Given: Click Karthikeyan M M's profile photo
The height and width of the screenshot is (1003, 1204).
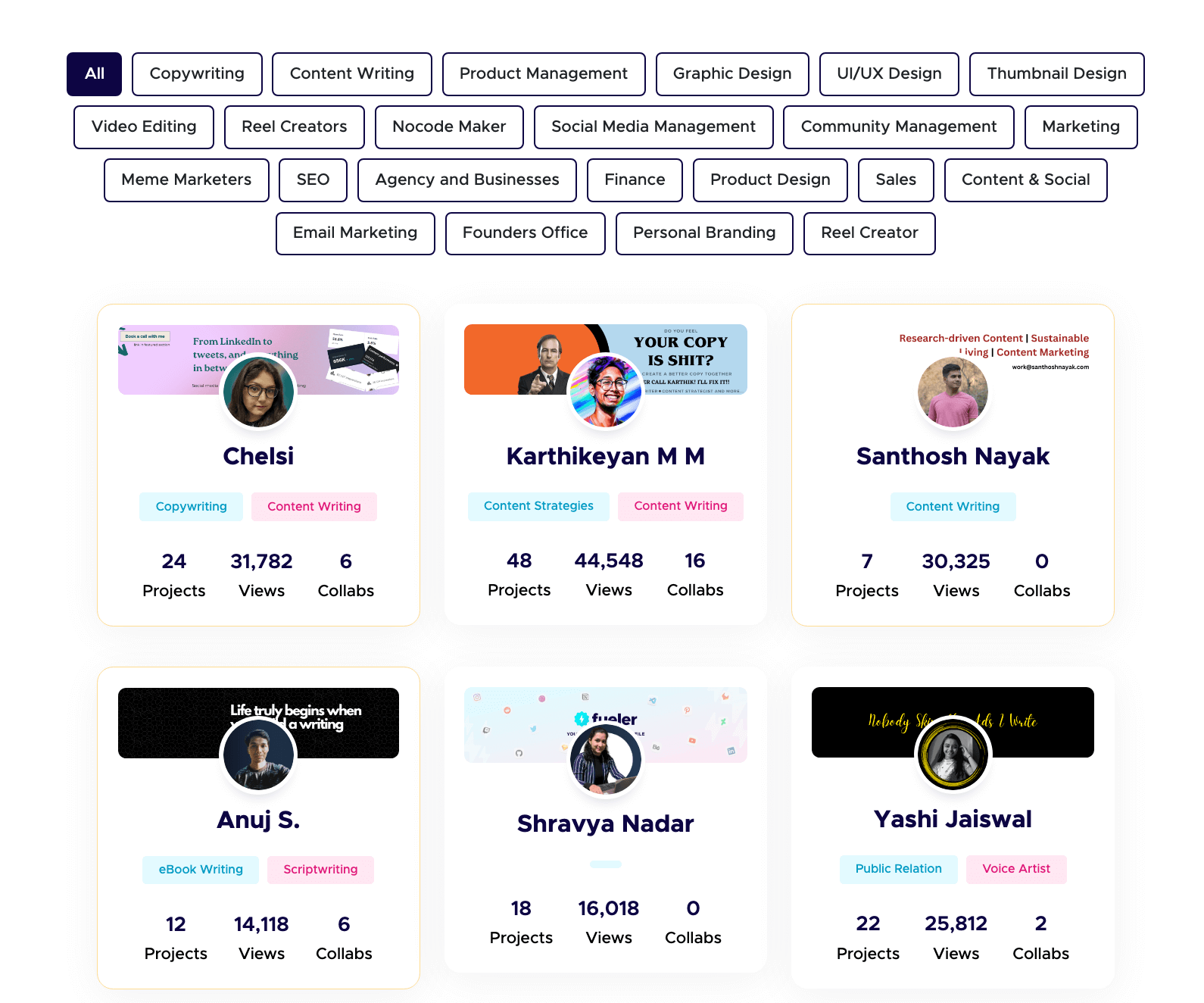Looking at the screenshot, I should (x=605, y=392).
